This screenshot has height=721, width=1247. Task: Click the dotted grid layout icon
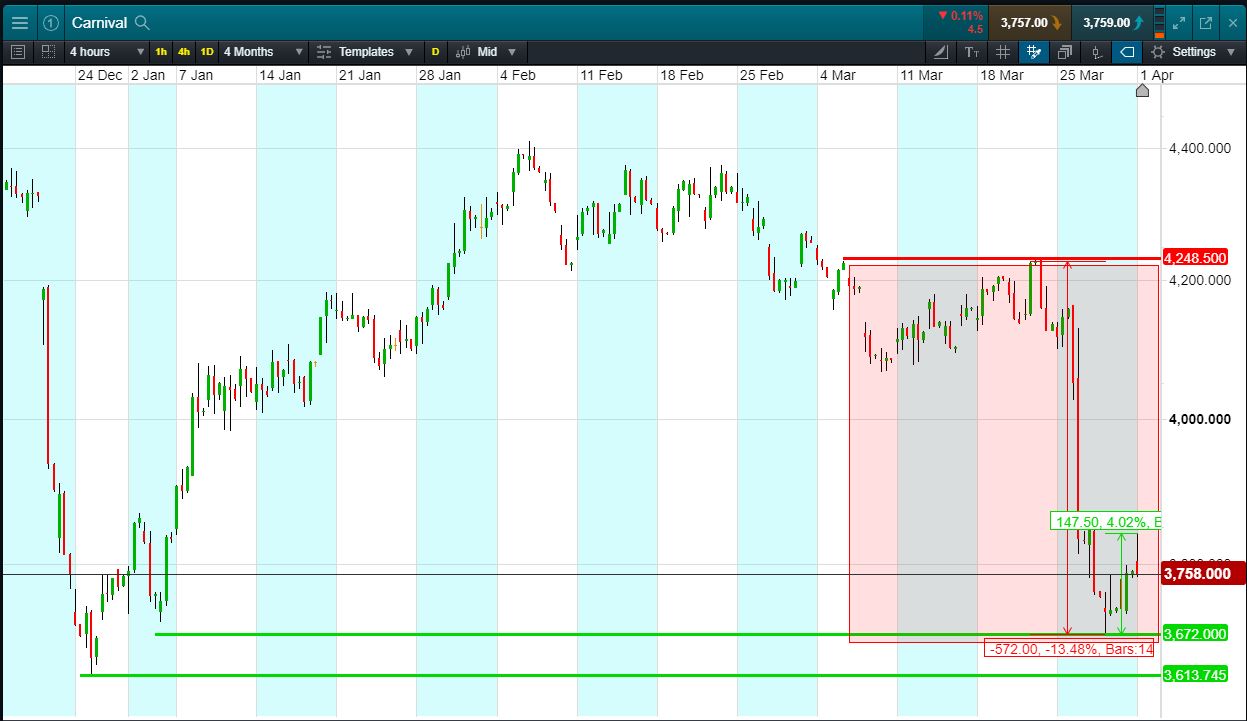tap(48, 52)
